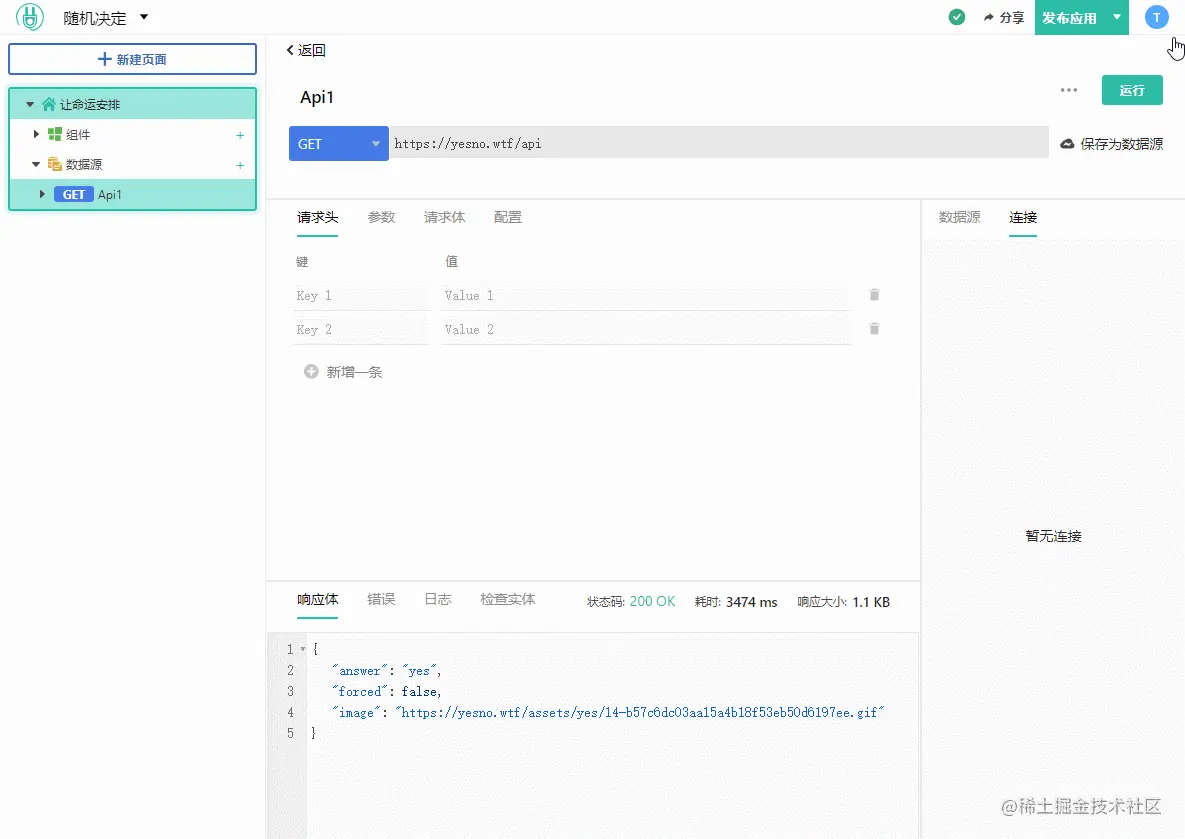Image resolution: width=1185 pixels, height=839 pixels.
Task: Add a new component with plus icon
Action: (x=240, y=135)
